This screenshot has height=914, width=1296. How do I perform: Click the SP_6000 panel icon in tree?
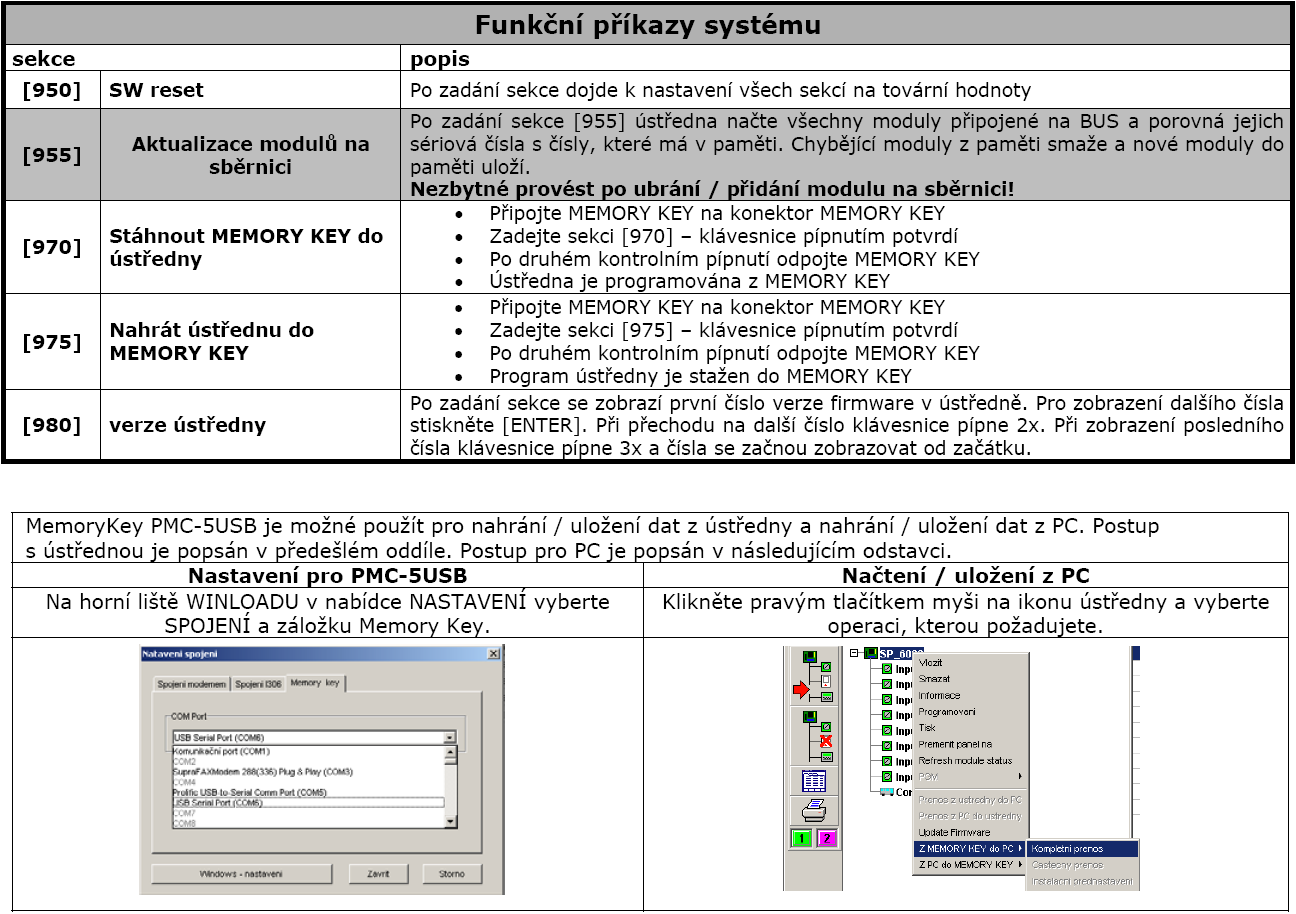[871, 653]
